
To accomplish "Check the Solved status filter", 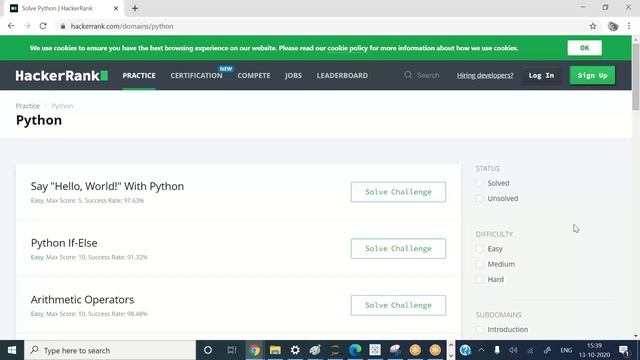I will [480, 183].
